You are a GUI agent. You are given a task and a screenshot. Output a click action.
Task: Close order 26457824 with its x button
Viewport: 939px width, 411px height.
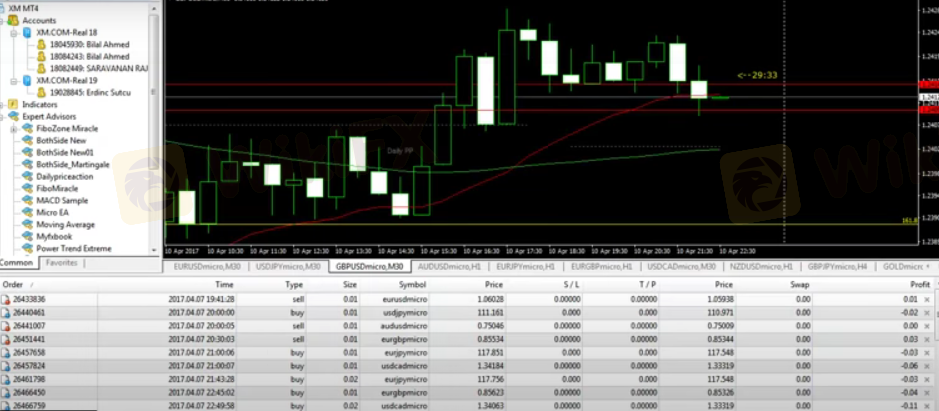click(x=927, y=365)
